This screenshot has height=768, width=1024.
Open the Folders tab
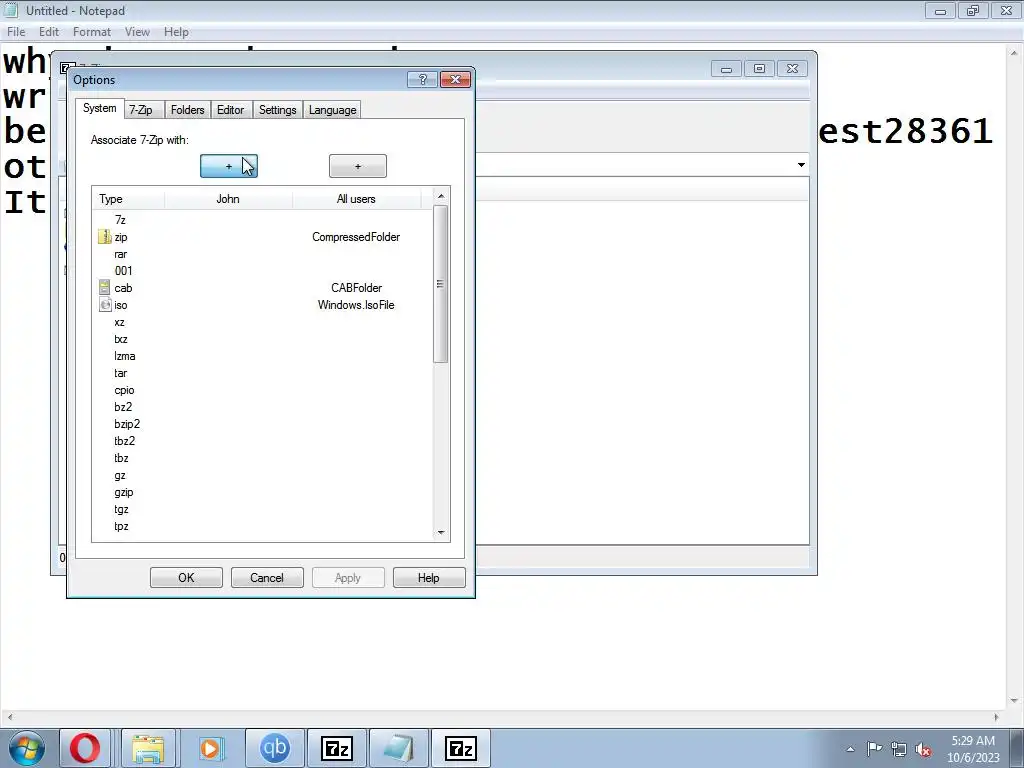coord(187,110)
